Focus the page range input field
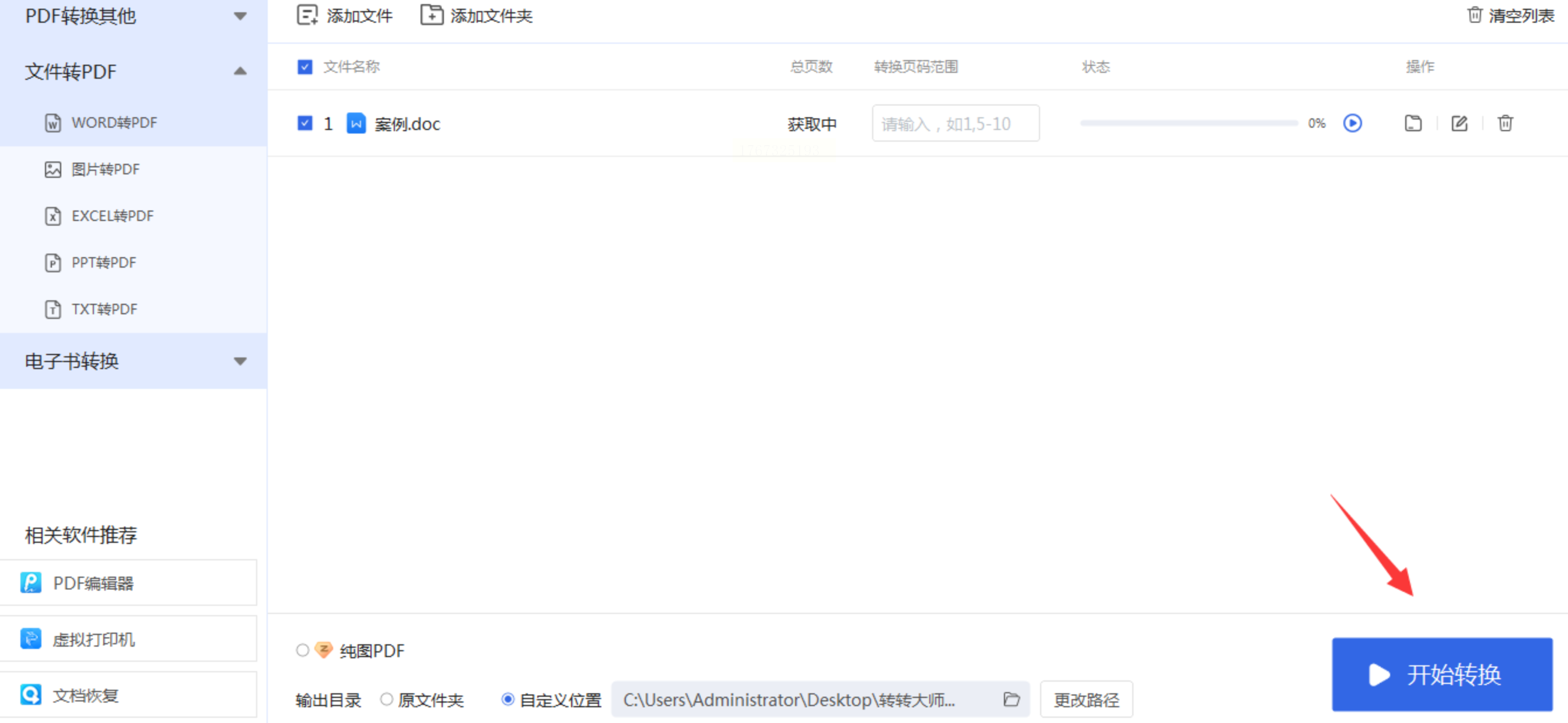The image size is (1568, 723). coord(955,124)
